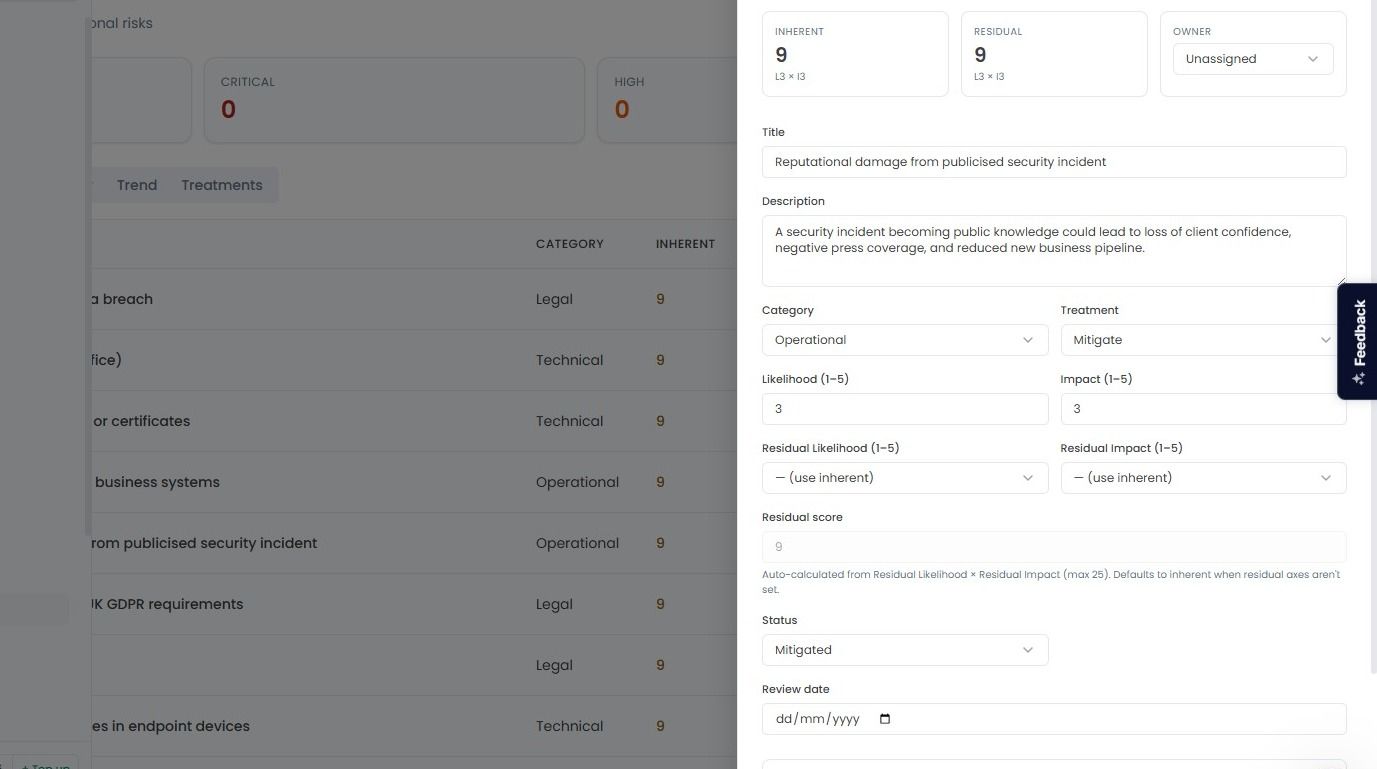Open the Treatment dropdown set to Mitigate
1377x769 pixels.
1203,340
